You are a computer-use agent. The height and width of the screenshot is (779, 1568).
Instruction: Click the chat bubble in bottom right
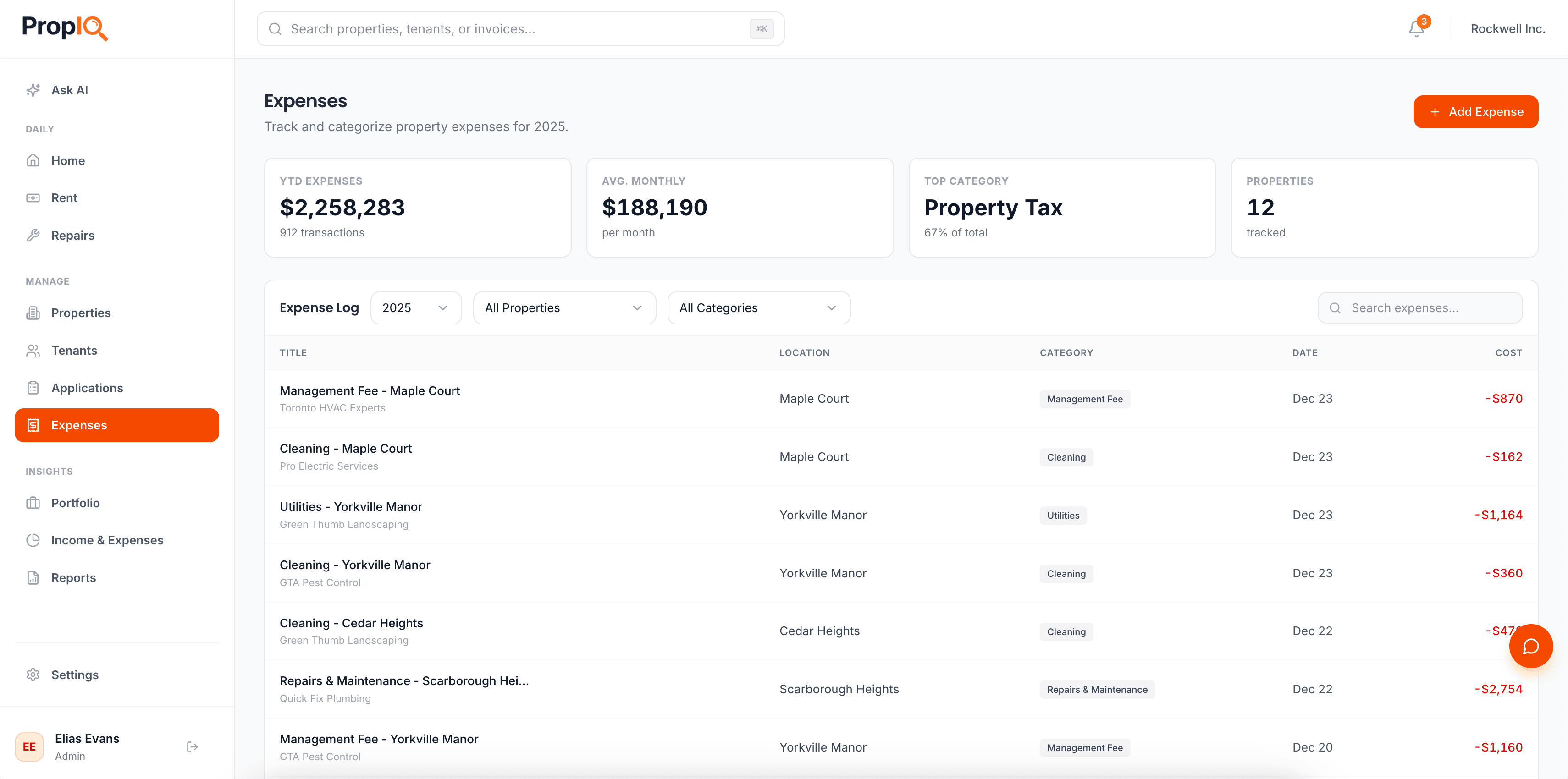(1531, 646)
